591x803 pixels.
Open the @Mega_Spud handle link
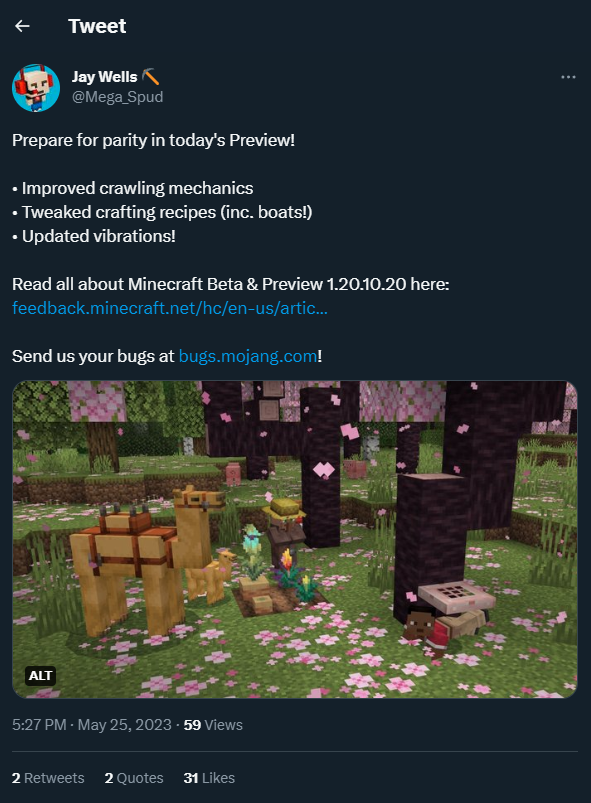[117, 97]
